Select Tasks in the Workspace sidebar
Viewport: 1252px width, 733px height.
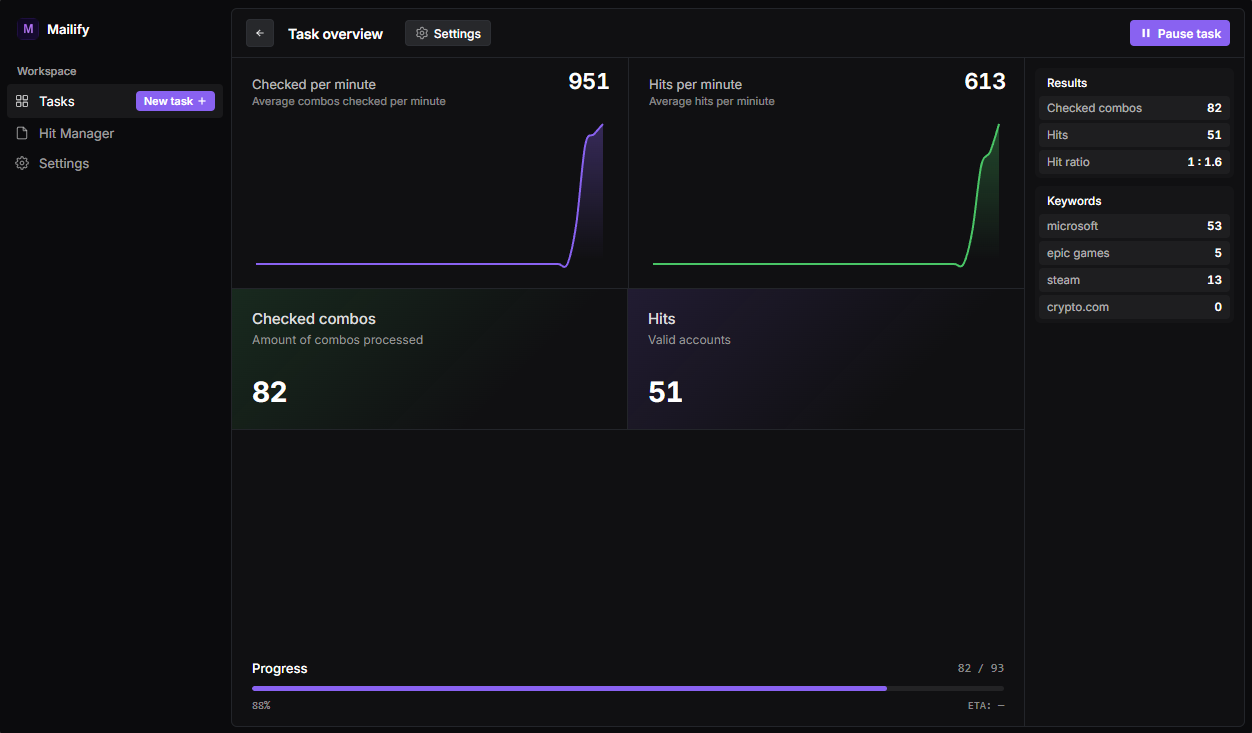pos(57,101)
